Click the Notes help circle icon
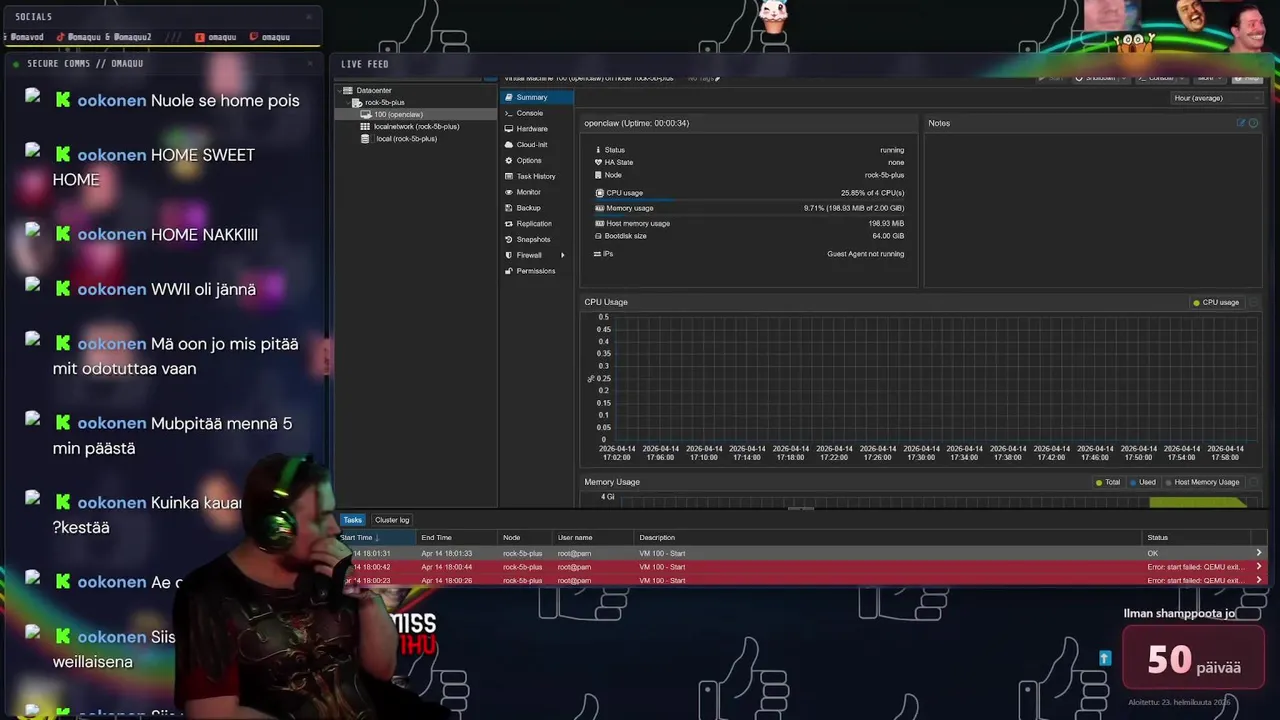1280x720 pixels. [x=1253, y=123]
